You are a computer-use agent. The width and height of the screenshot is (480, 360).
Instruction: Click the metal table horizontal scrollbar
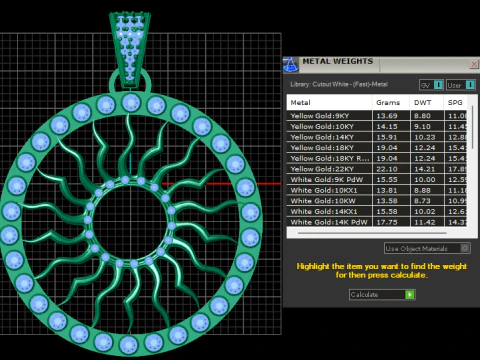click(x=372, y=233)
